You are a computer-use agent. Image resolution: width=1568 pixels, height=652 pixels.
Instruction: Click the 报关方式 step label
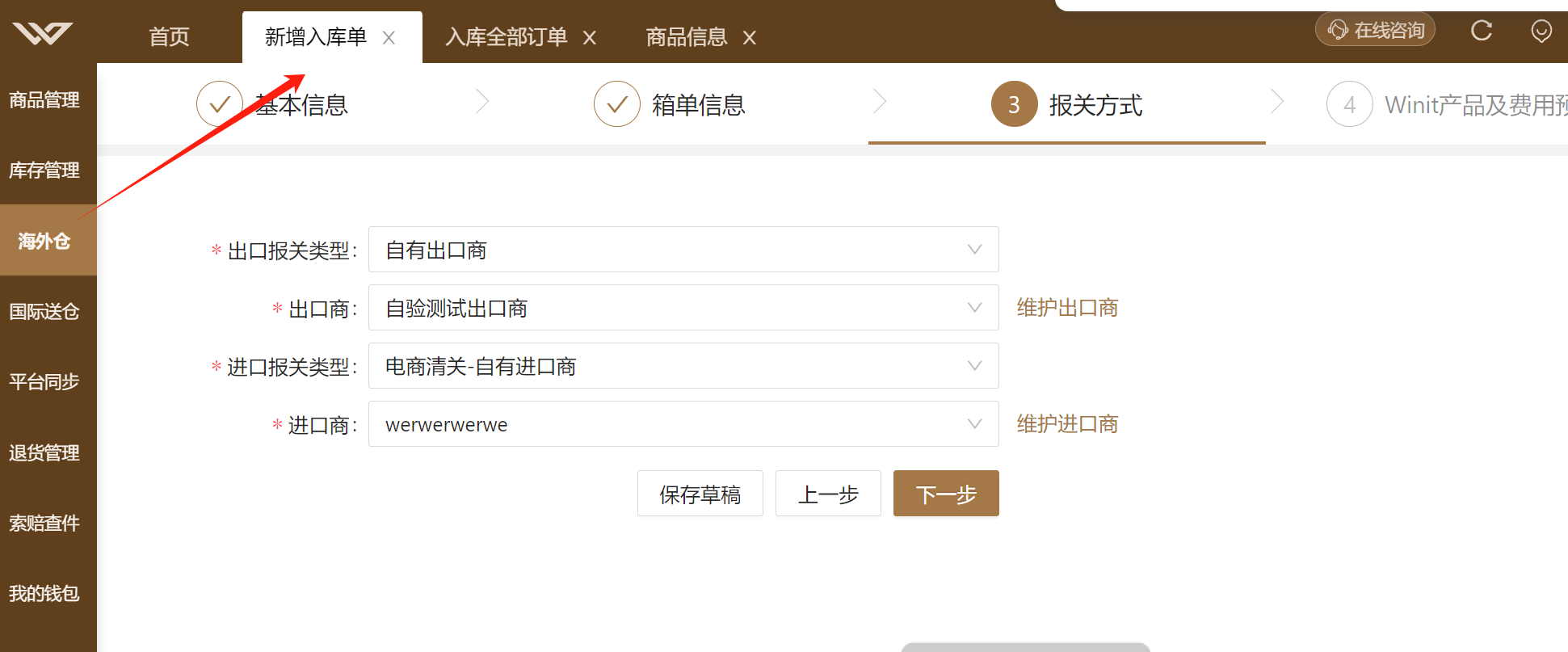click(x=1096, y=105)
